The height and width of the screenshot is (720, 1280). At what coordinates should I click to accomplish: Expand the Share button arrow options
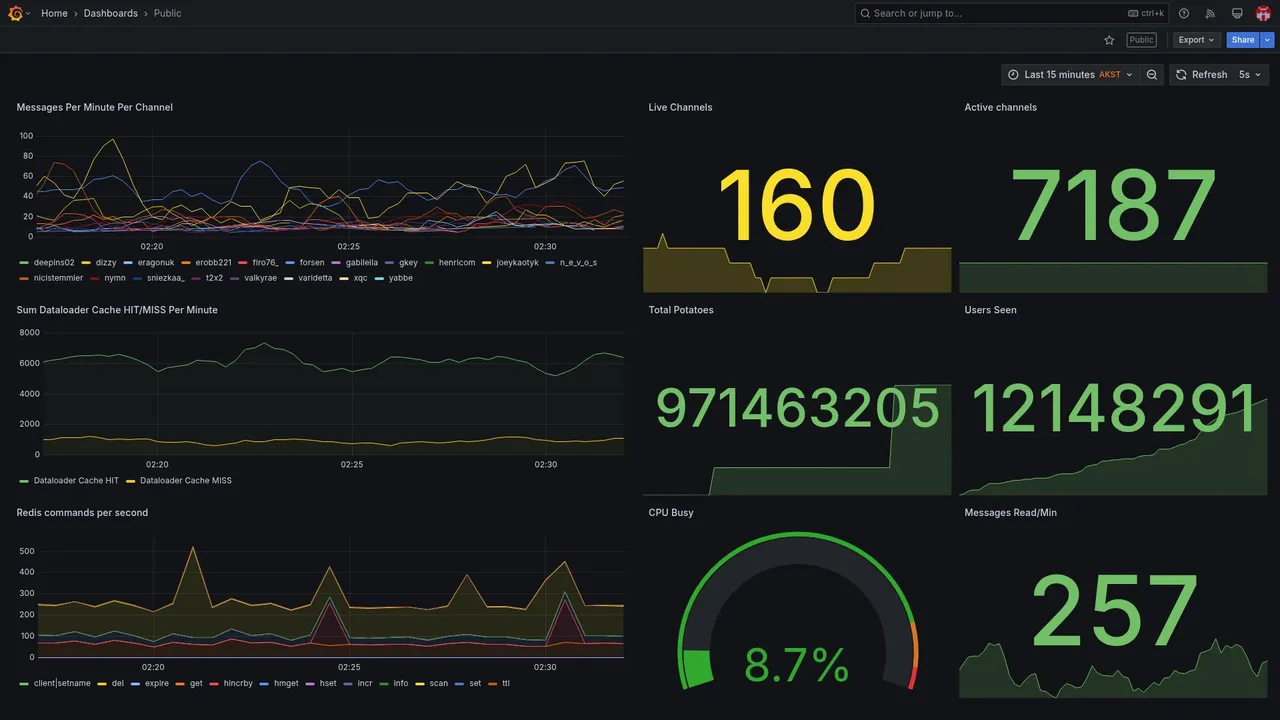click(1268, 40)
